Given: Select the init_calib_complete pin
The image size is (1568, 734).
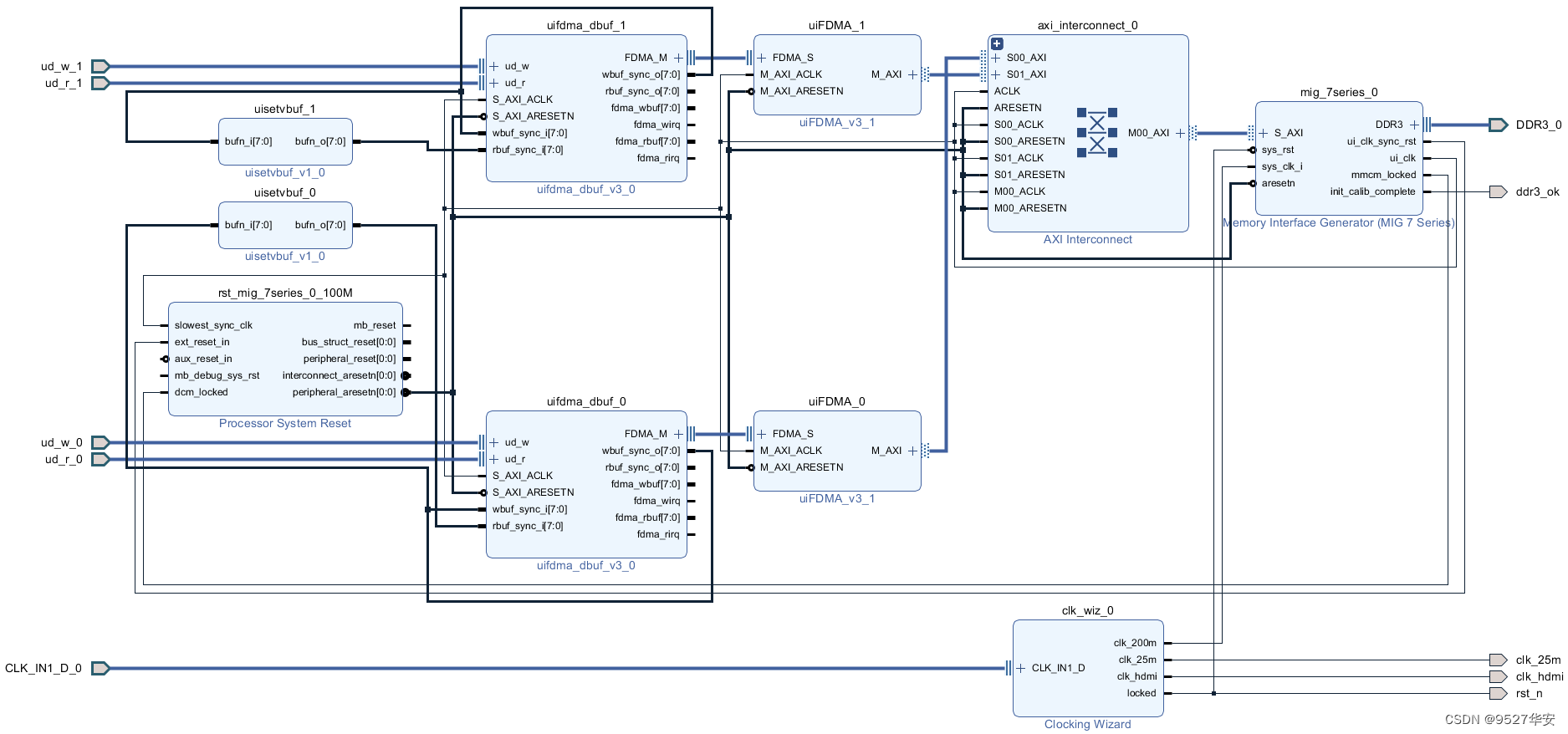Looking at the screenshot, I should coord(1373,191).
